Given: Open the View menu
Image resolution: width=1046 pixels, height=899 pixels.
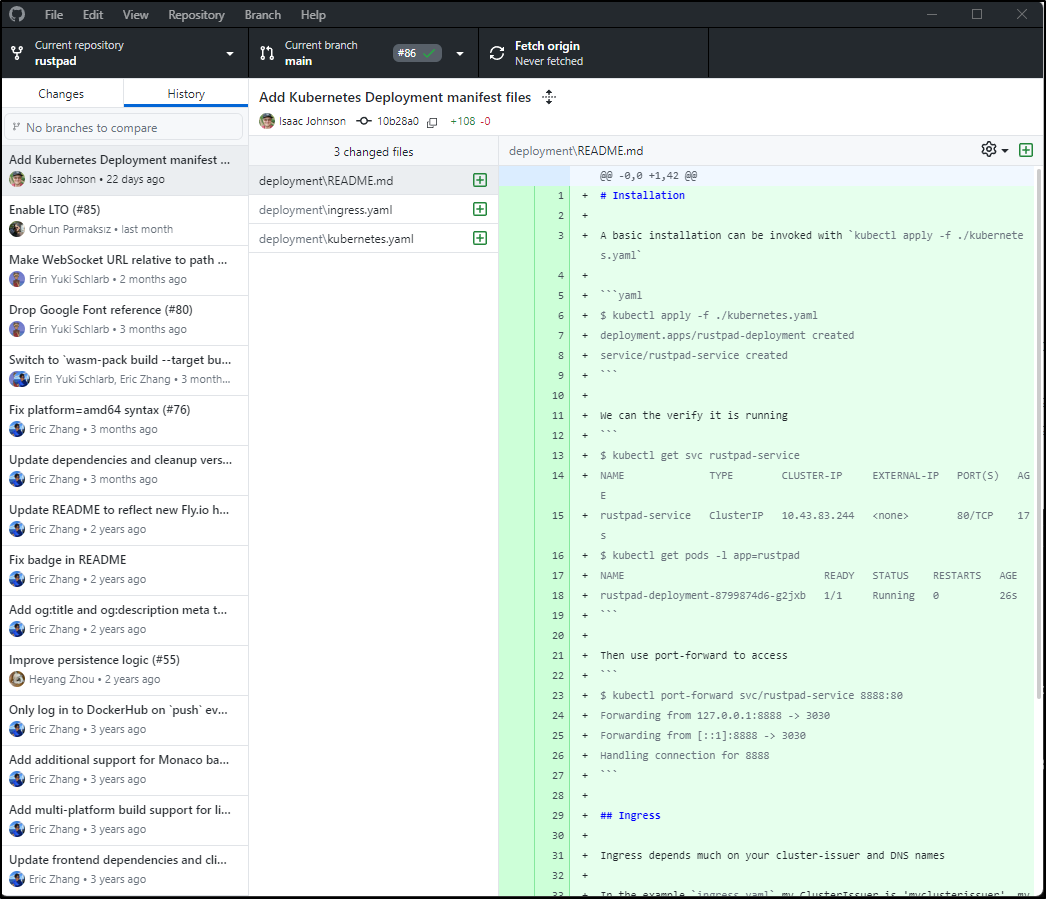Looking at the screenshot, I should point(135,15).
